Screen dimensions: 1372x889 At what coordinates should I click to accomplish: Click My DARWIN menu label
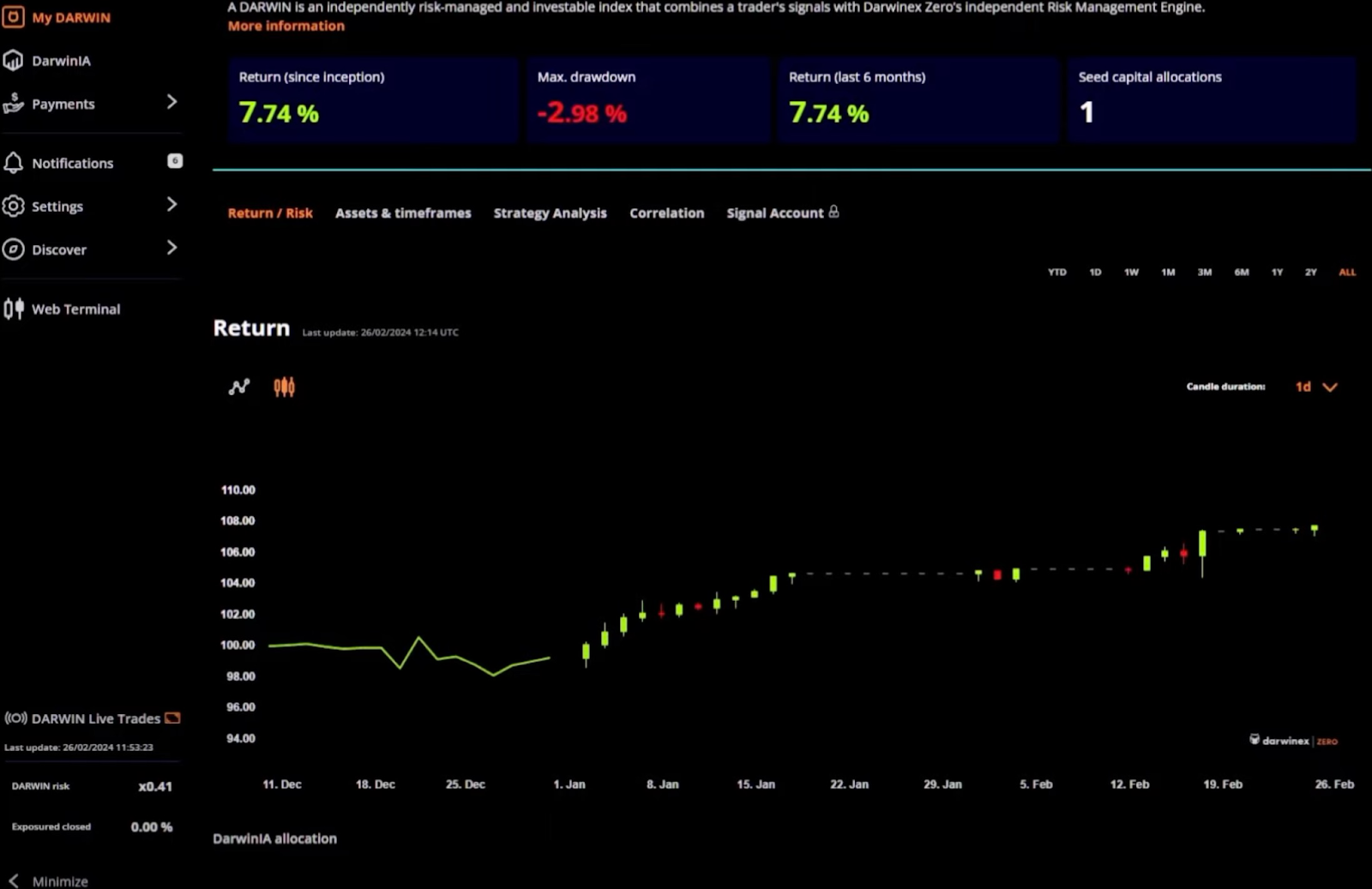71,17
